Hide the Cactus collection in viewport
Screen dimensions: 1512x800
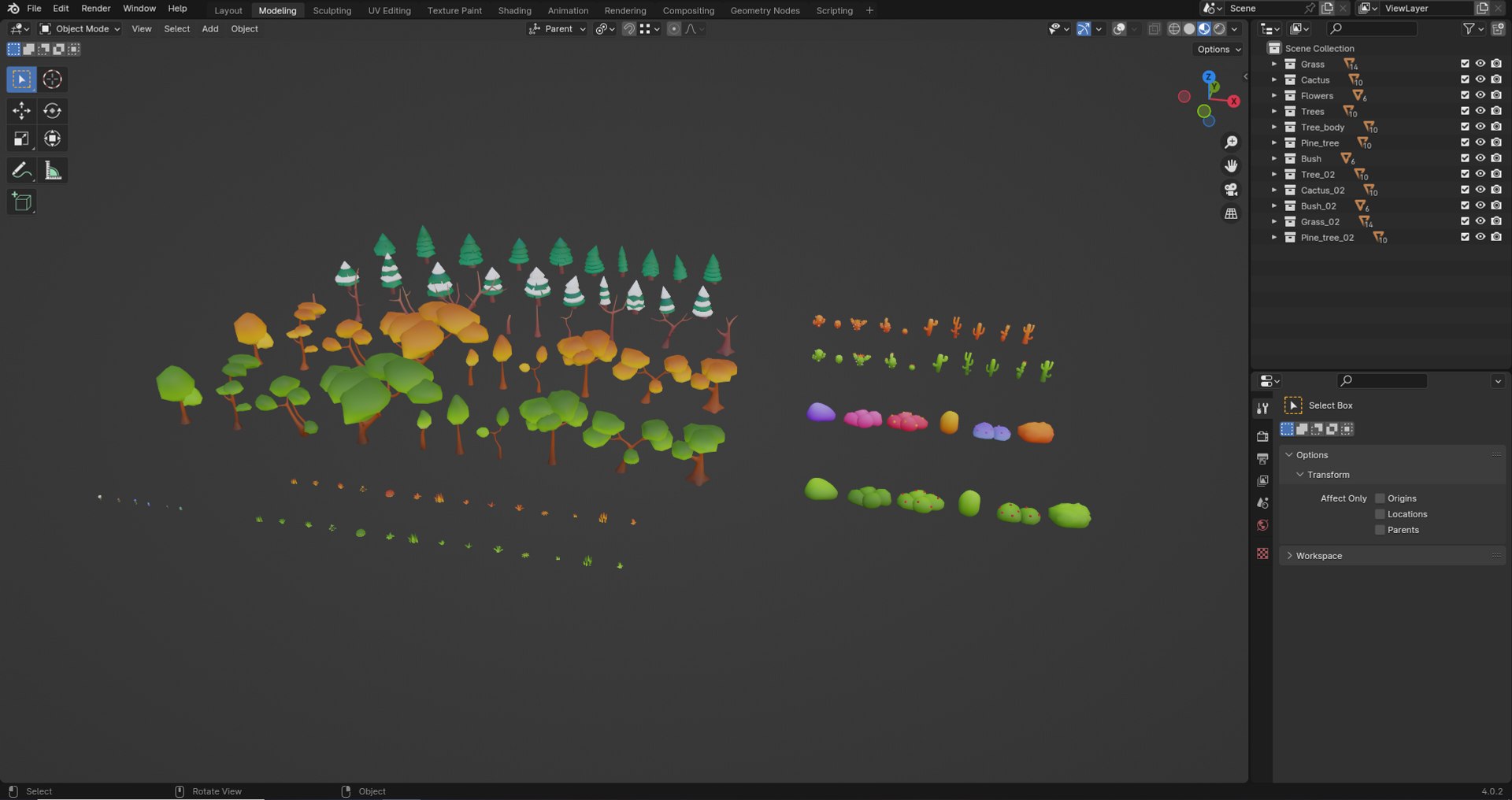coord(1480,80)
